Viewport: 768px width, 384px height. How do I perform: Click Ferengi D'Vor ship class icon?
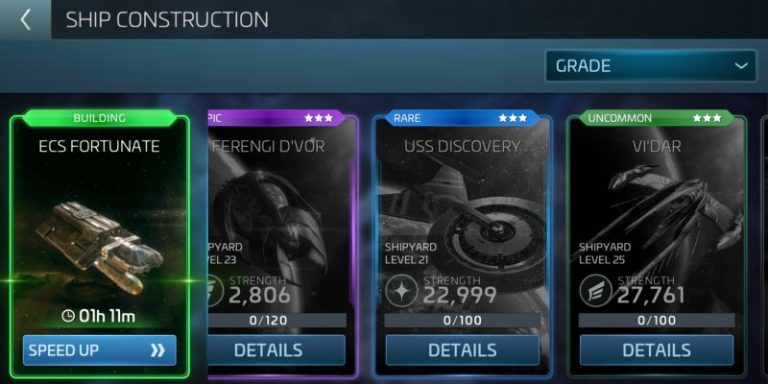[216, 290]
